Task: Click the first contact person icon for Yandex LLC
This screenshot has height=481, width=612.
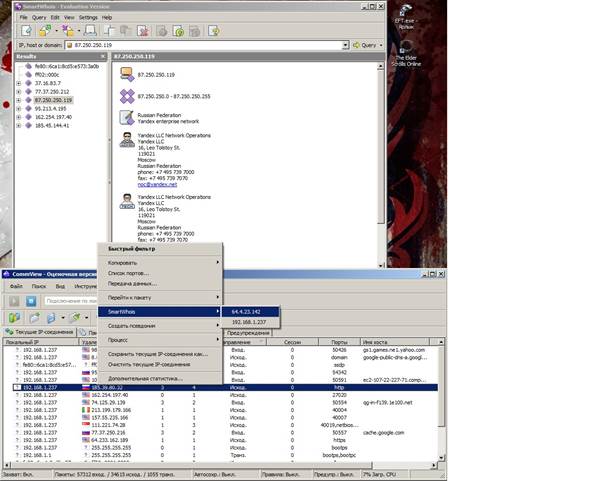Action: (127, 139)
